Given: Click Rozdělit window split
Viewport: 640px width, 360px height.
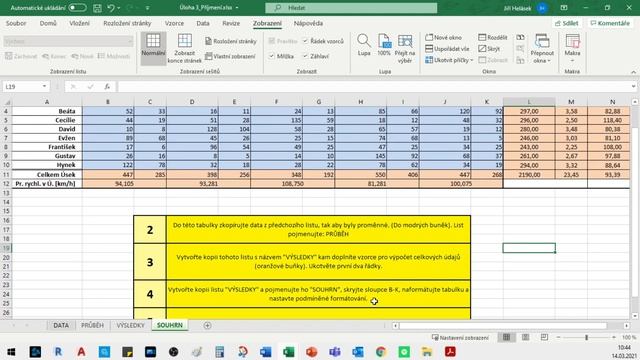Looking at the screenshot, I should point(493,37).
